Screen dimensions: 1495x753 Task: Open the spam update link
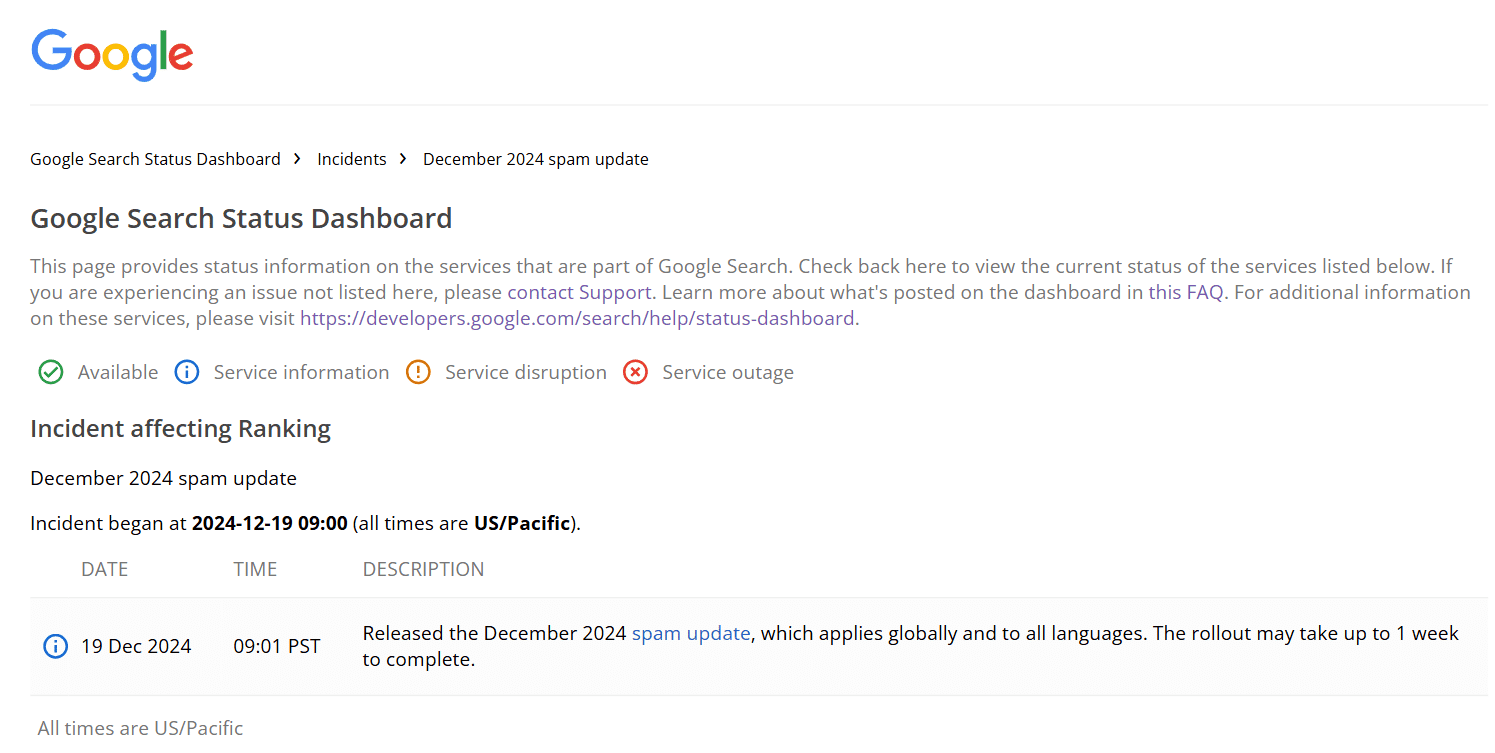pyautogui.click(x=691, y=633)
